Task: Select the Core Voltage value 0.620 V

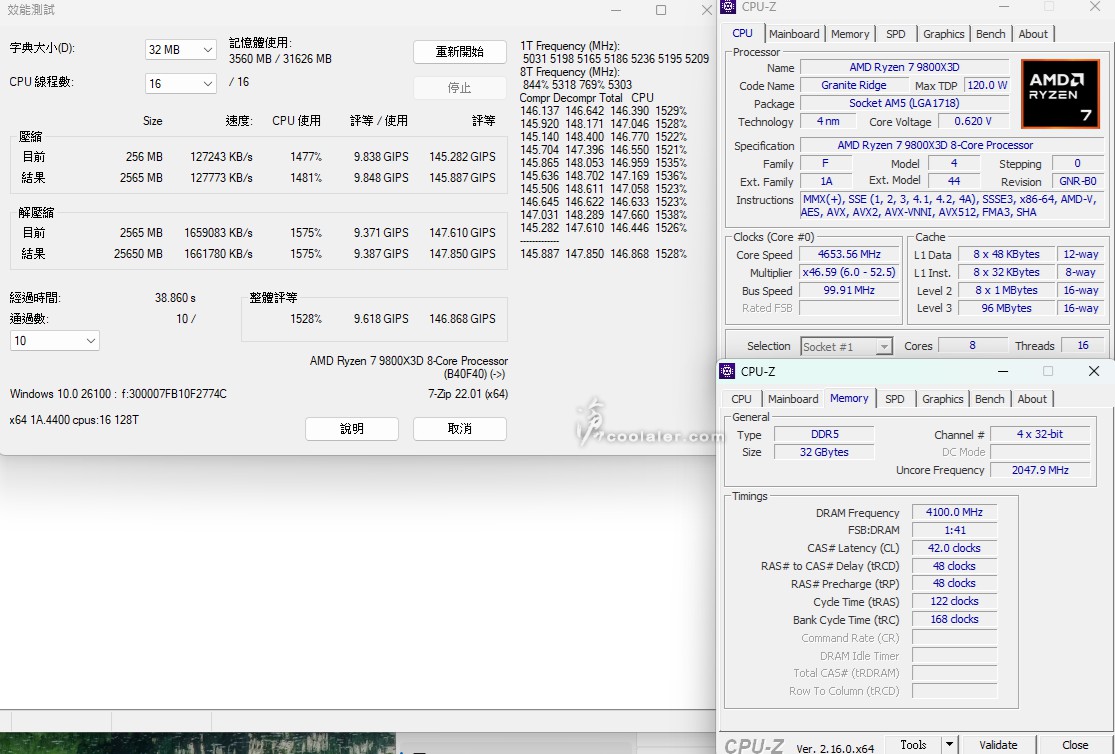Action: (x=973, y=122)
